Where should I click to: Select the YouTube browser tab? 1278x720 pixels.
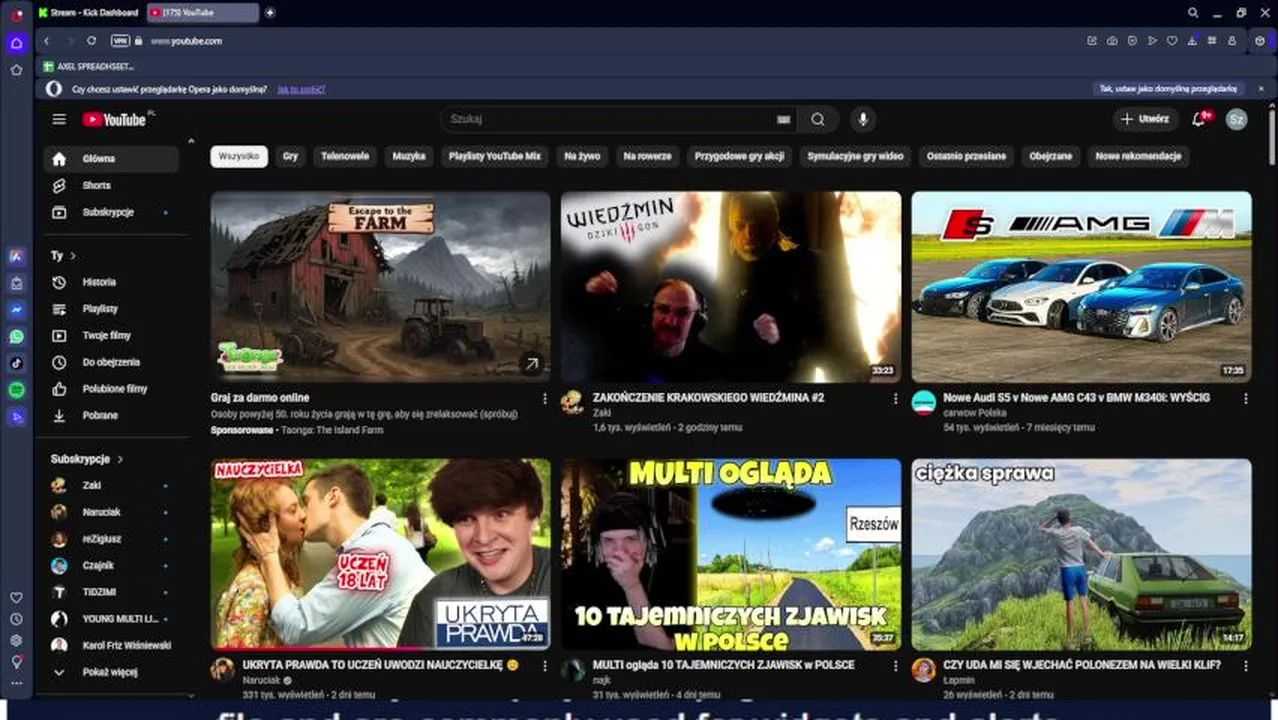(203, 13)
